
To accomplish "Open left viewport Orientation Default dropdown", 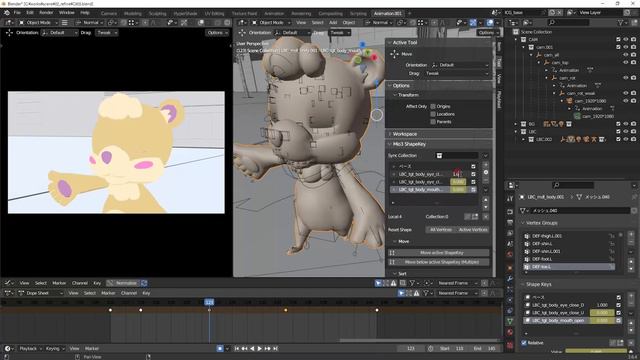I will [x=60, y=32].
